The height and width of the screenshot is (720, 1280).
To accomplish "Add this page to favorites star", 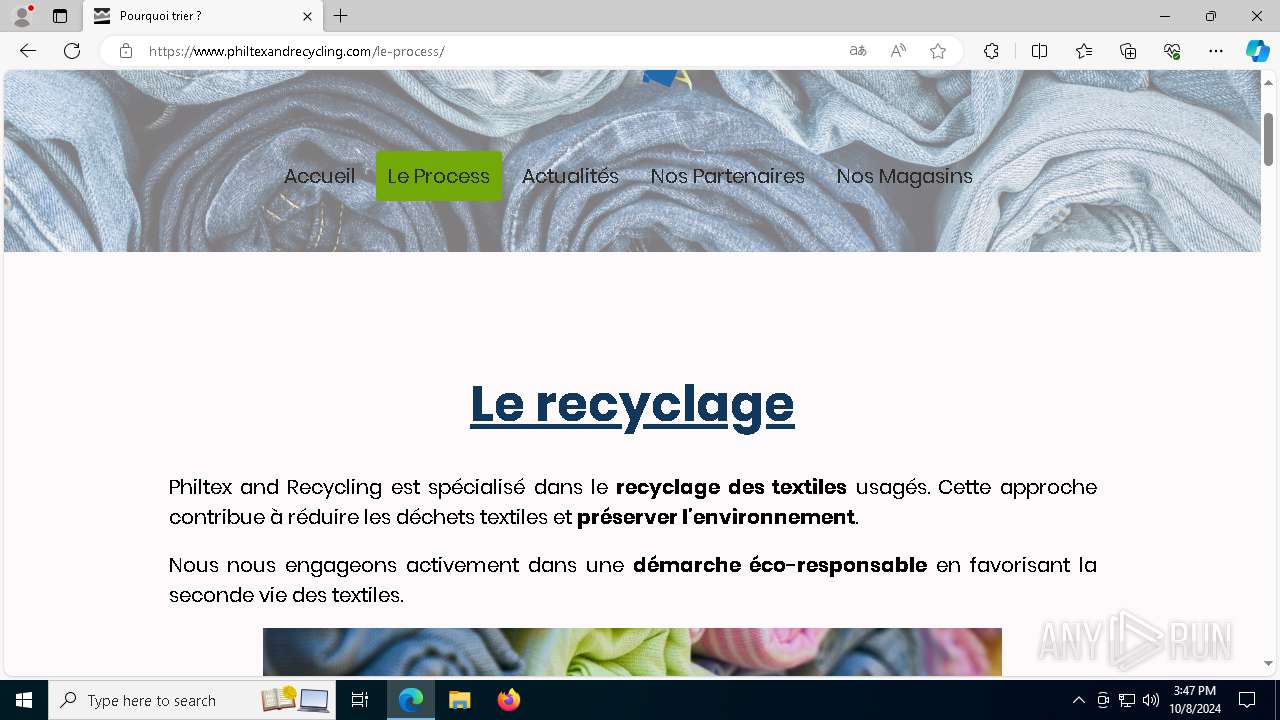I will (938, 51).
